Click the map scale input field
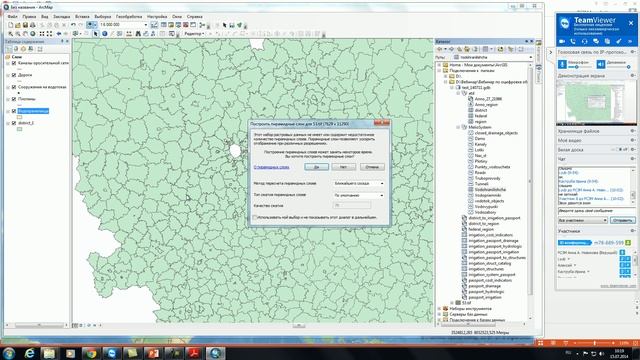 121,25
